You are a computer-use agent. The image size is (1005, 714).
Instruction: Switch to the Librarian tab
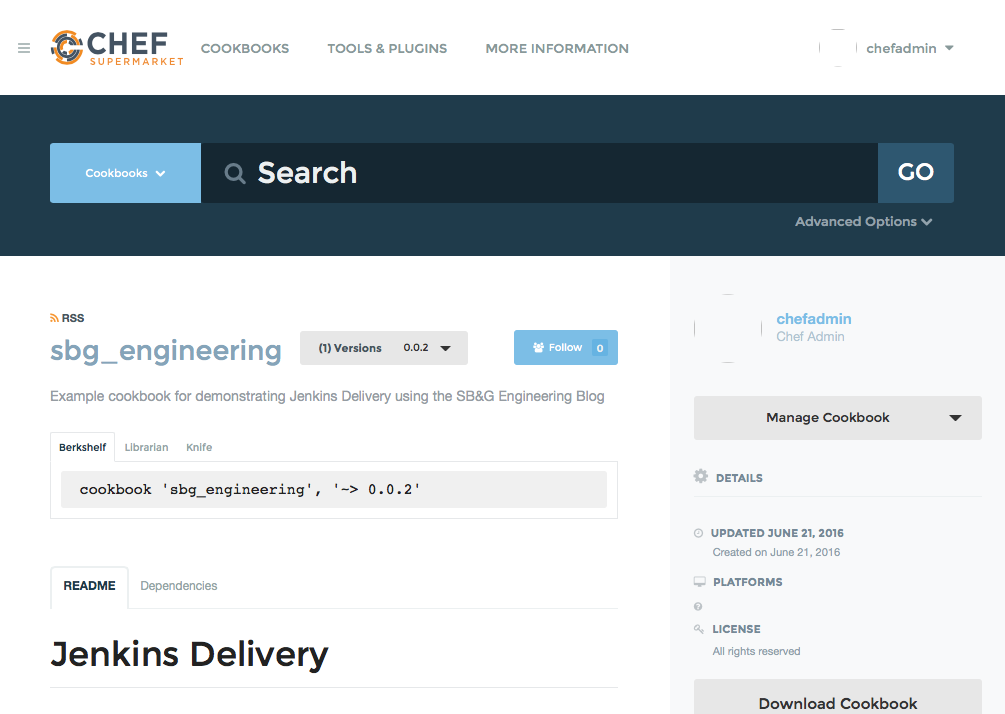coord(146,447)
